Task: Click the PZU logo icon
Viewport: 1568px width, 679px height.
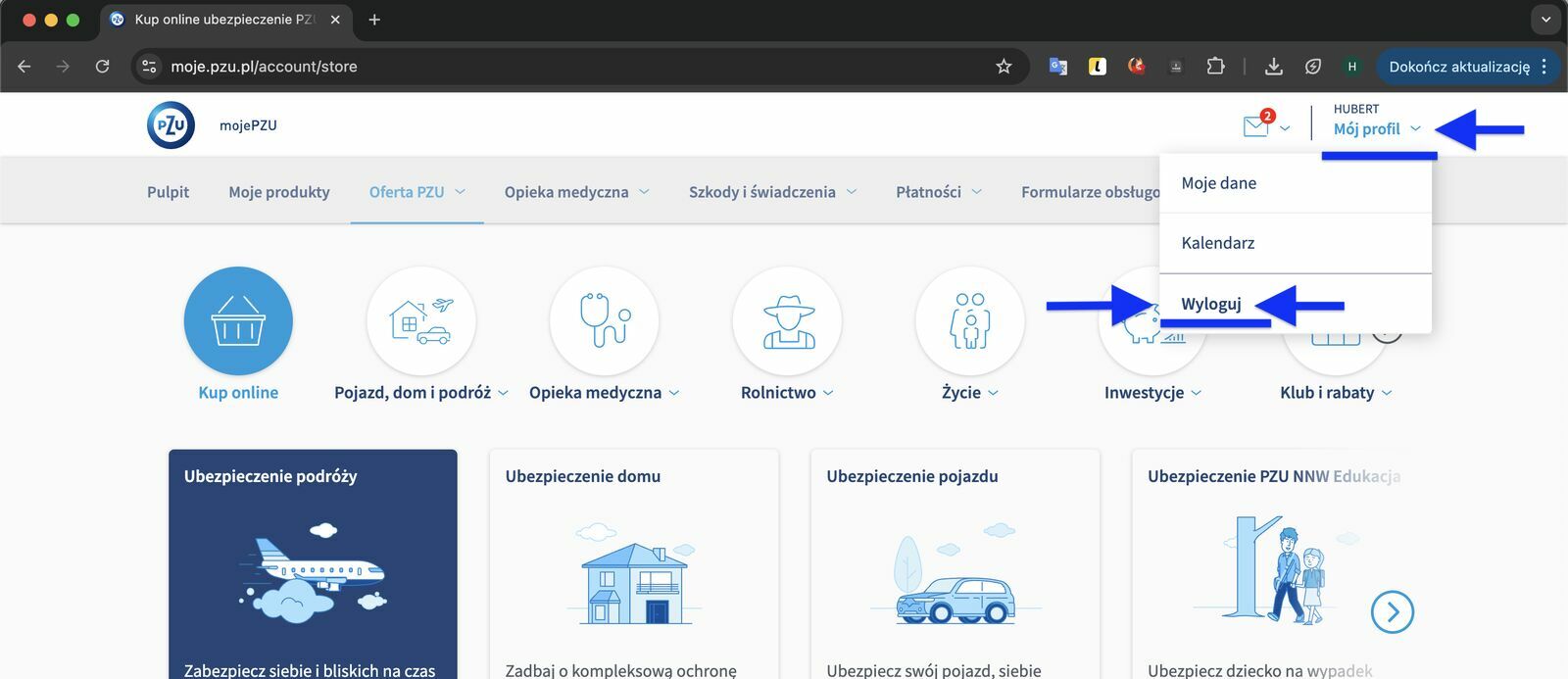Action: click(x=171, y=125)
